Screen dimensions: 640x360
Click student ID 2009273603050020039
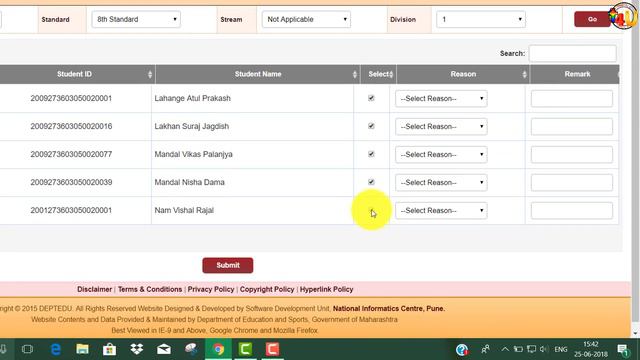tap(71, 182)
